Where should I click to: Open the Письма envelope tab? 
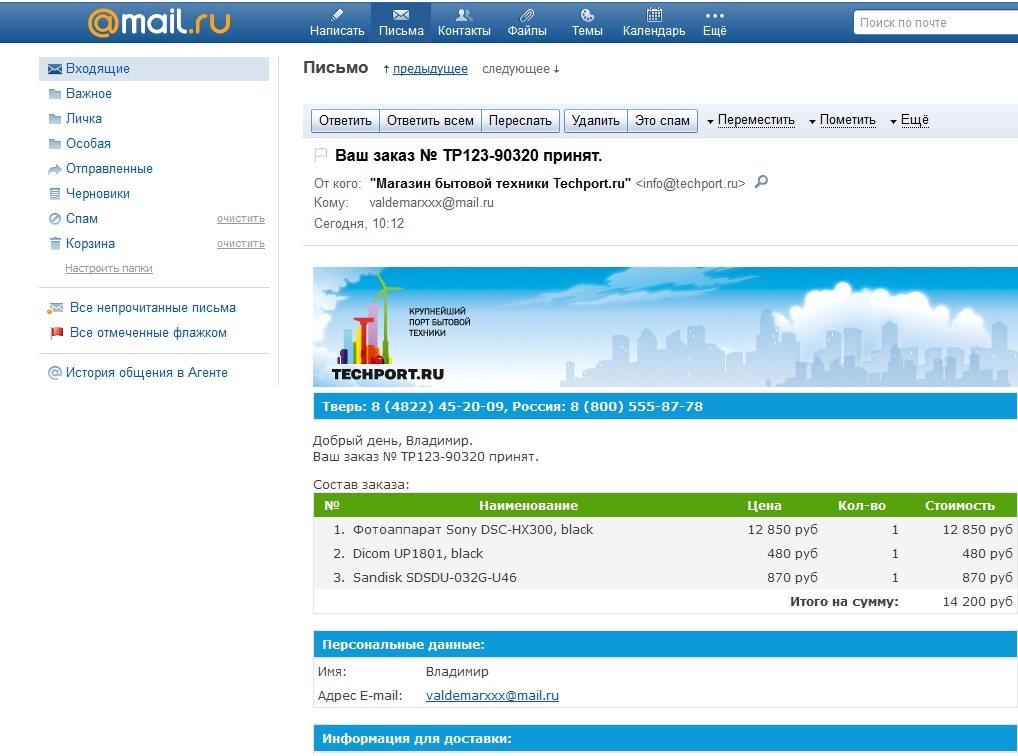(x=401, y=22)
